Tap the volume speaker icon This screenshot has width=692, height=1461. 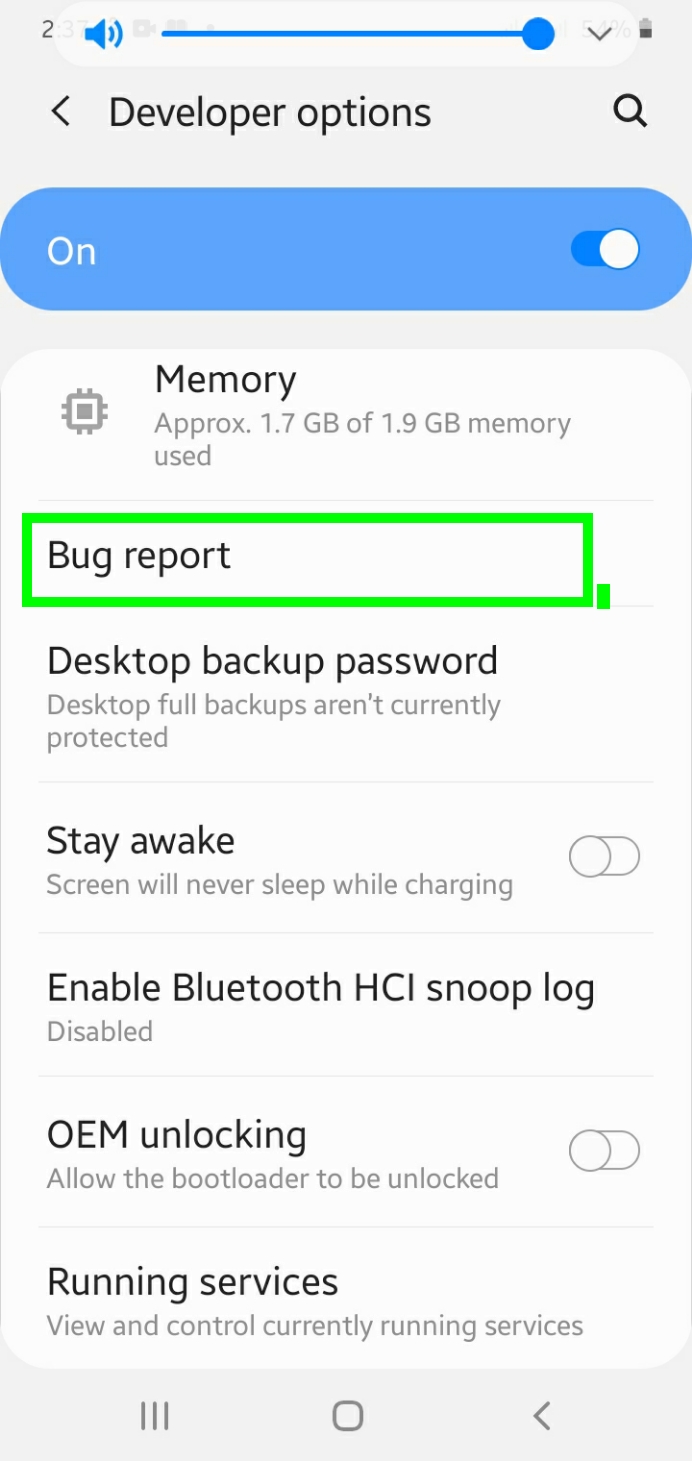[103, 35]
